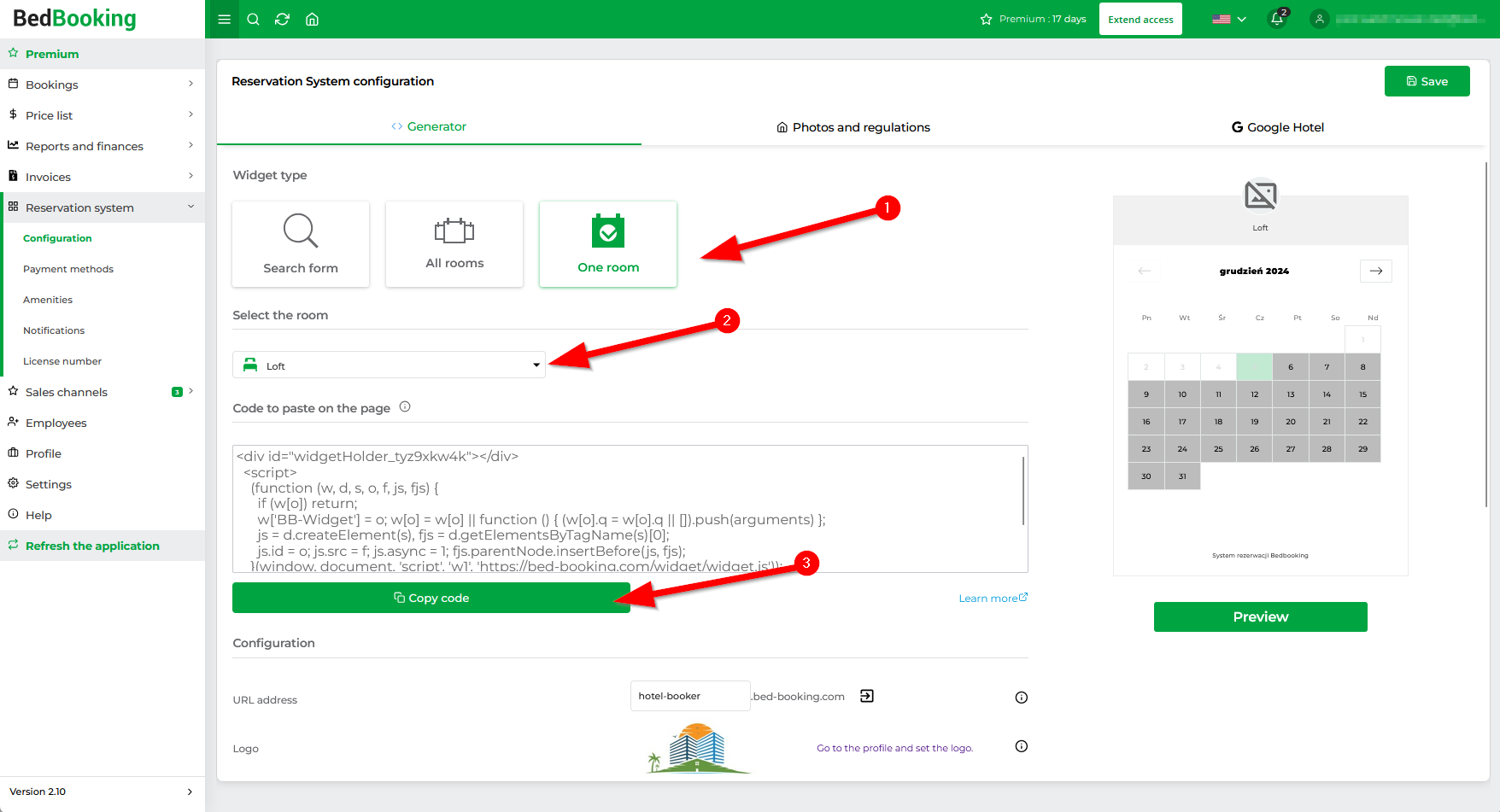Image resolution: width=1500 pixels, height=812 pixels.
Task: Click the URL address input field
Action: click(x=689, y=696)
